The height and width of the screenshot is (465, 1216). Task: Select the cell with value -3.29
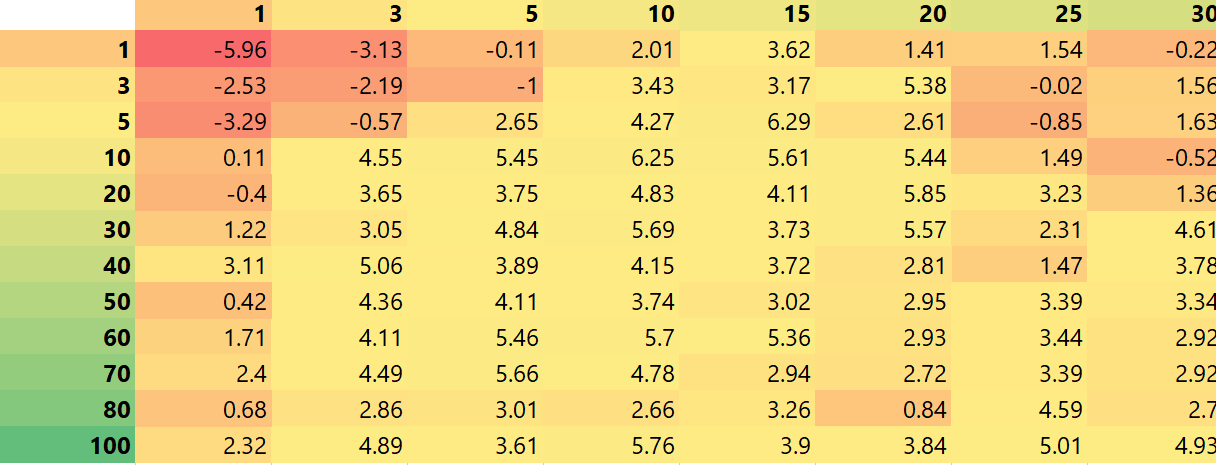(203, 121)
